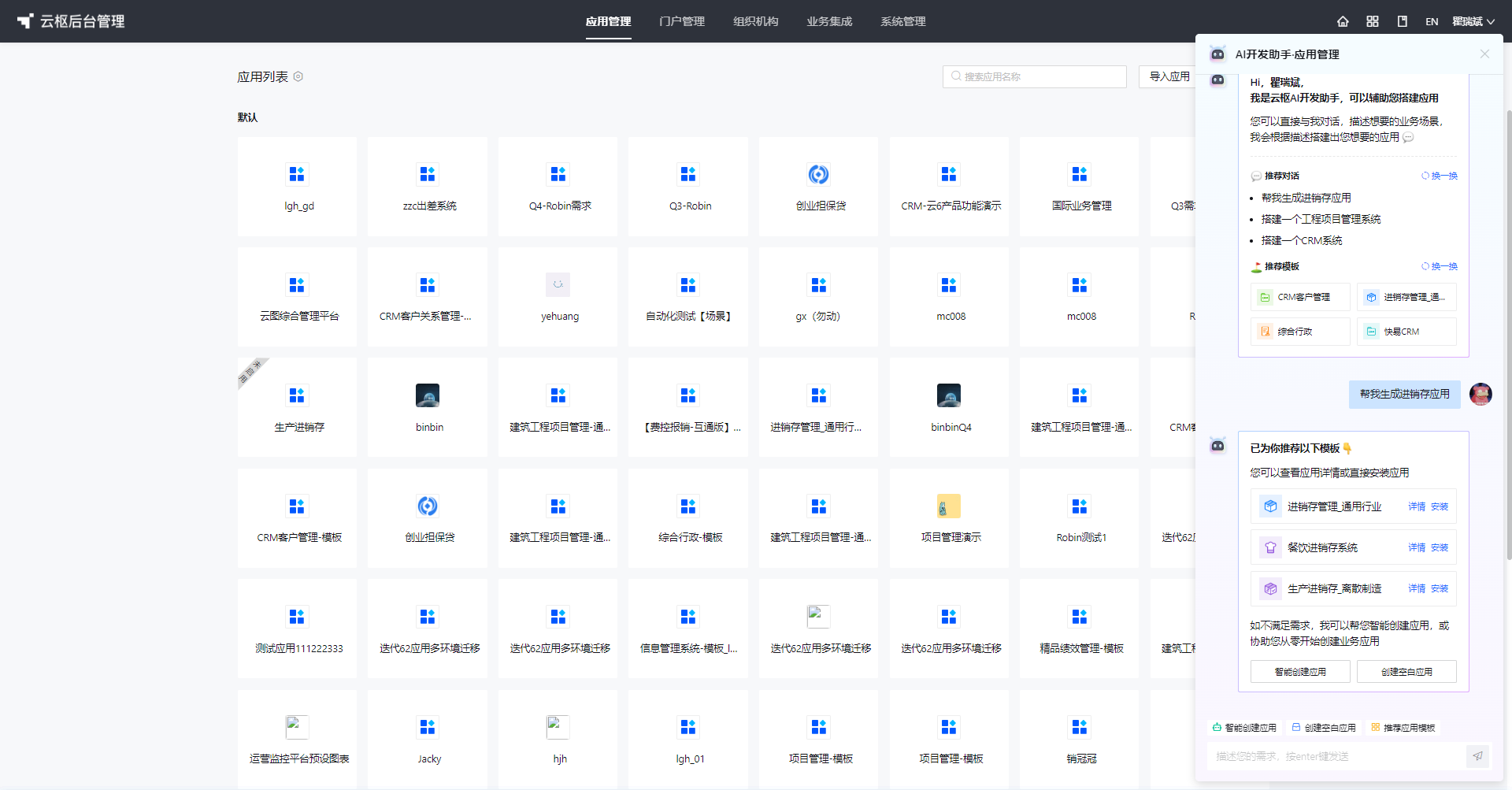The height and width of the screenshot is (790, 1512).
Task: Open the gx (勿动) app icon
Action: coord(819,284)
